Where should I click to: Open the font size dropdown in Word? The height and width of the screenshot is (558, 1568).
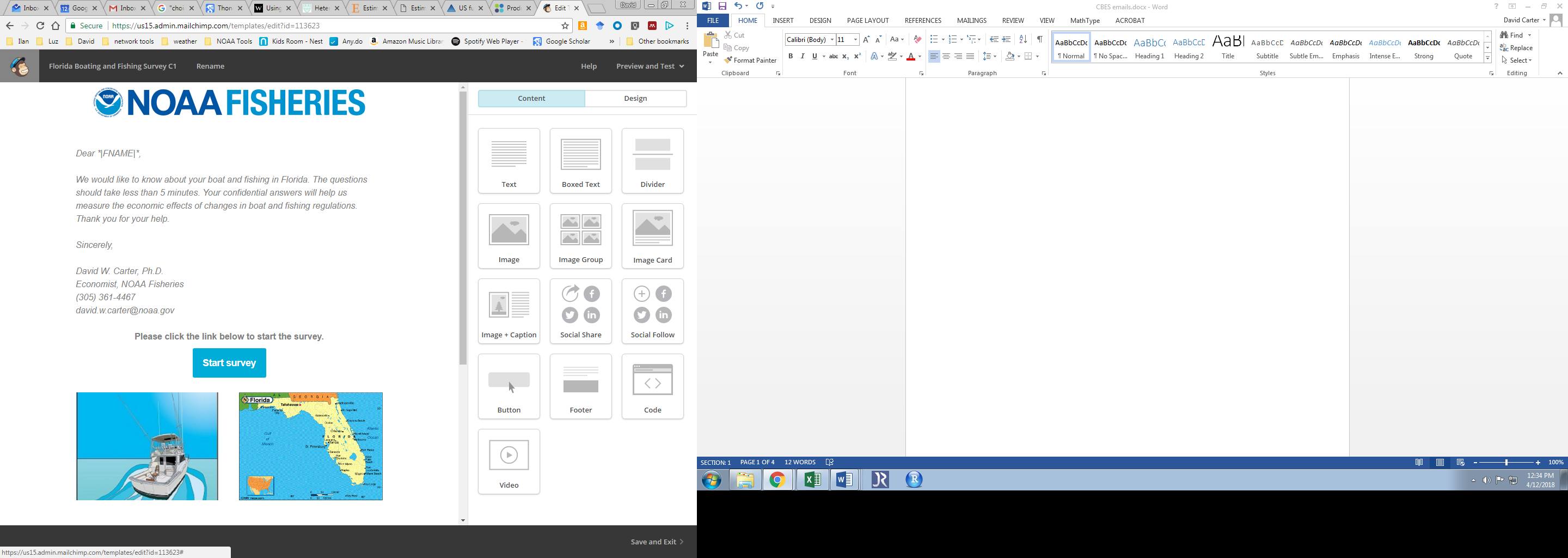tap(855, 40)
